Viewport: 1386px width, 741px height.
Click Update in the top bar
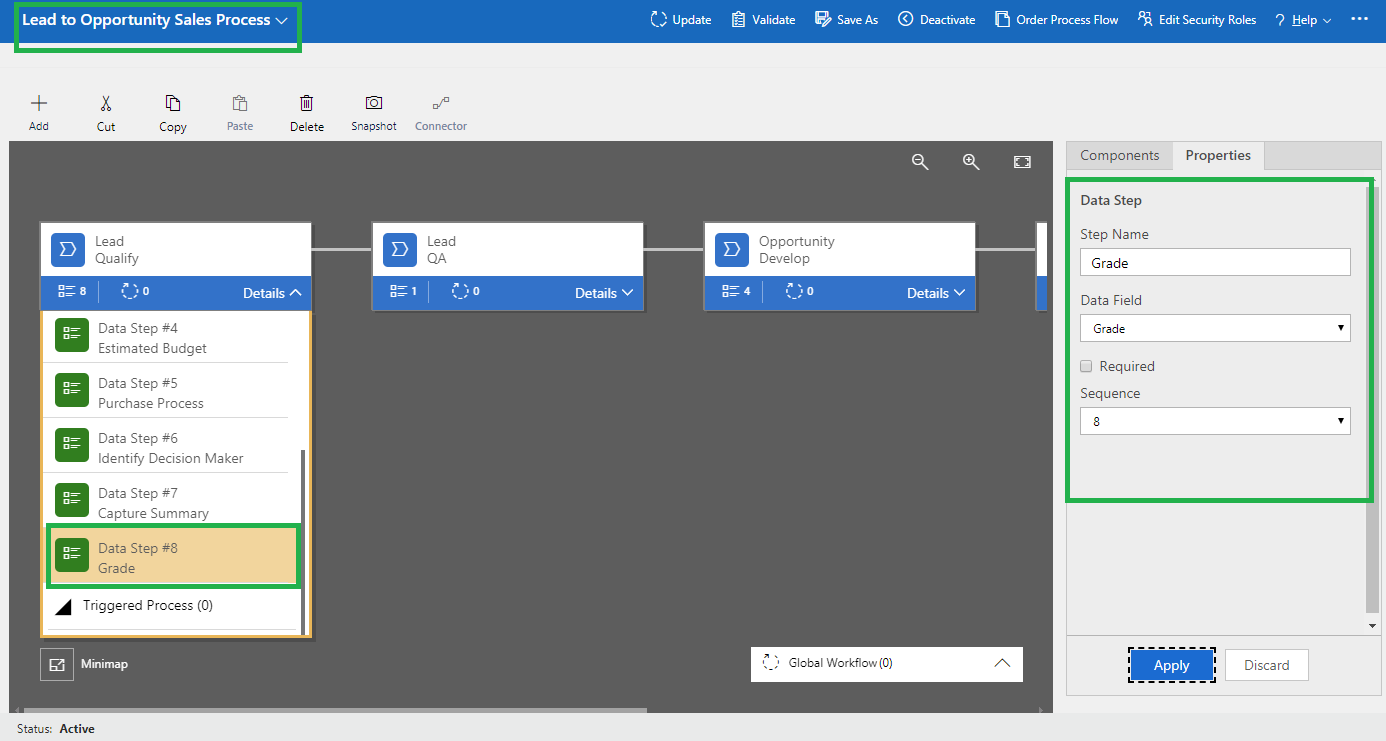pos(681,20)
